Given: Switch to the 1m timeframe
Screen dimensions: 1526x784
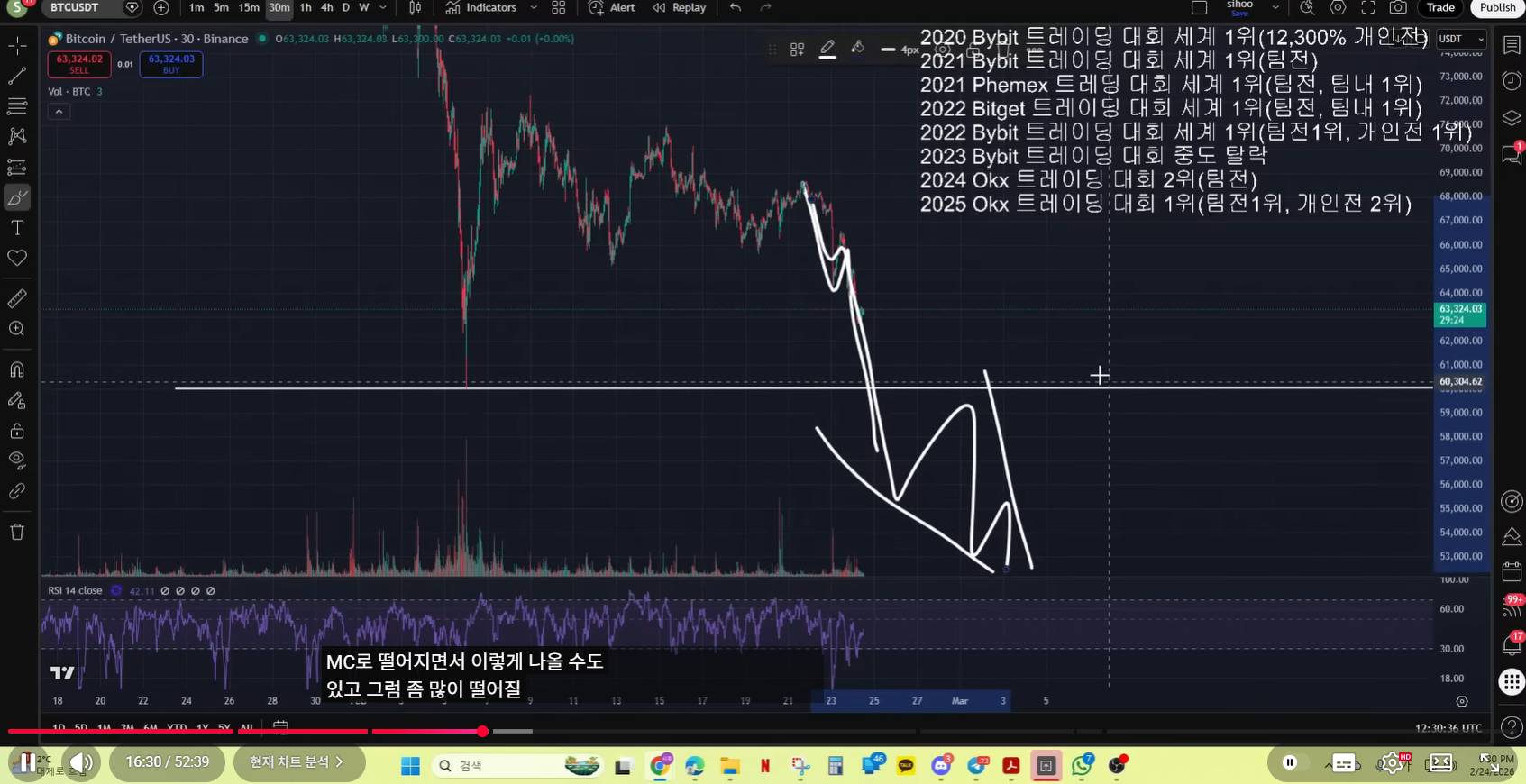Looking at the screenshot, I should coord(196,8).
